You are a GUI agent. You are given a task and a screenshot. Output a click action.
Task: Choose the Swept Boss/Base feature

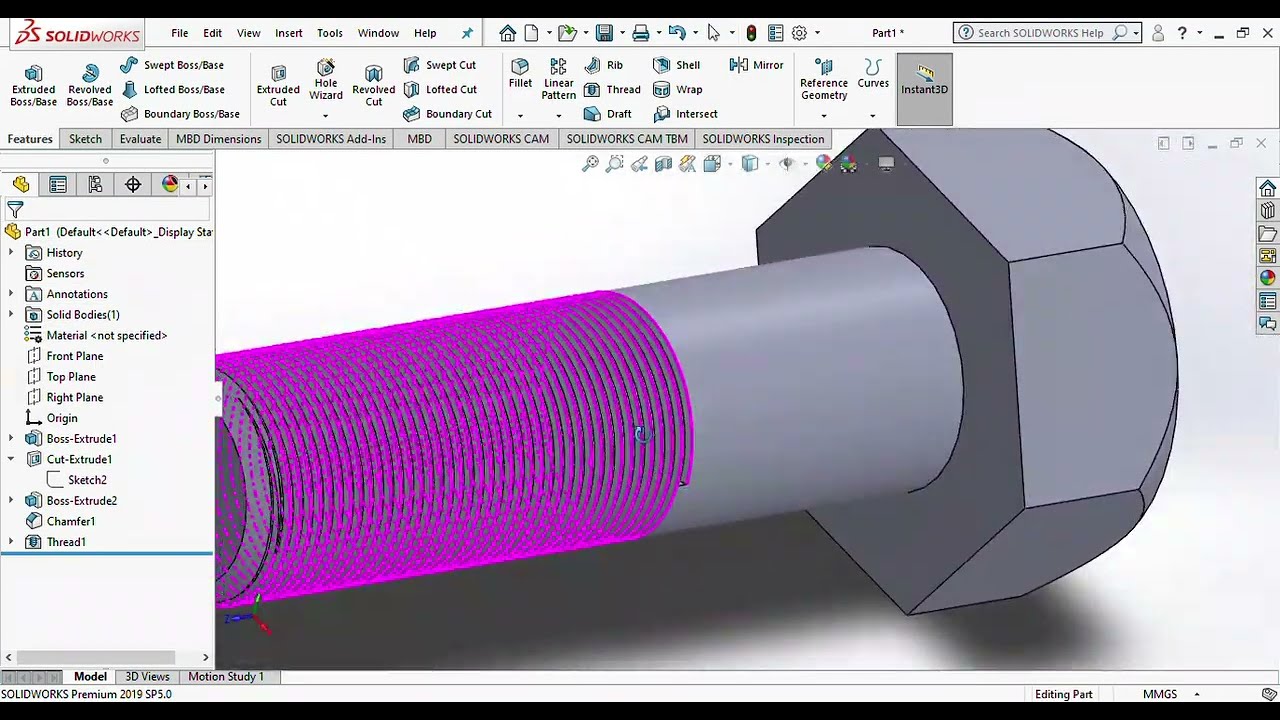point(172,65)
